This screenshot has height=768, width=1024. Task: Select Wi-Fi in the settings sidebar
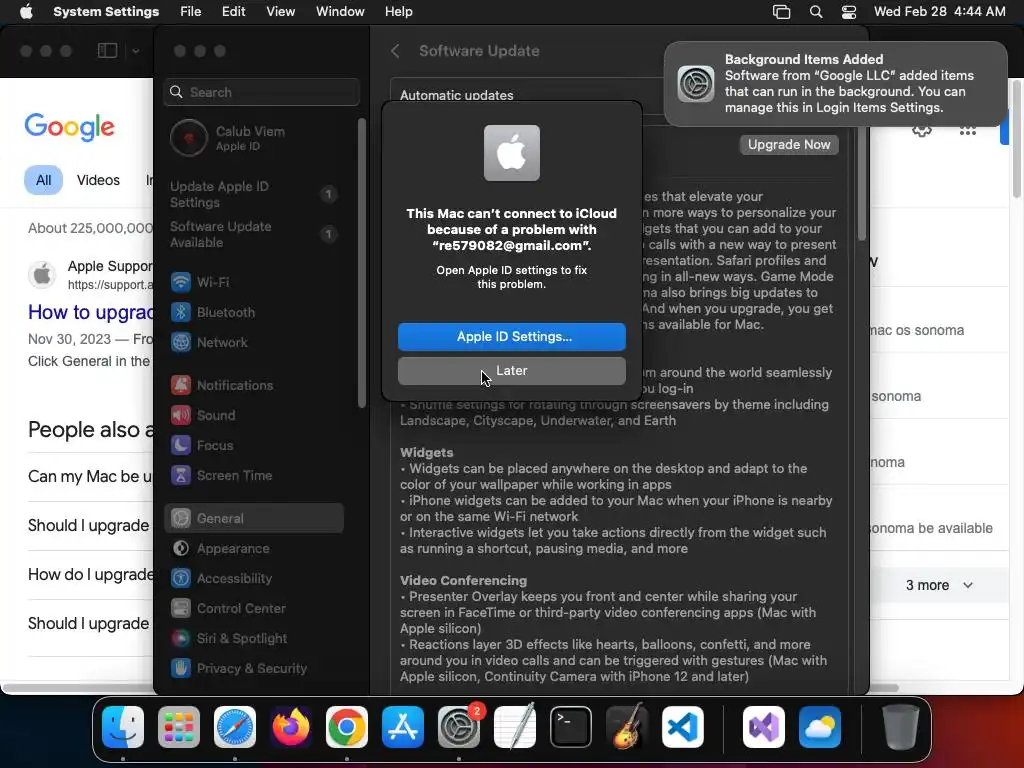[x=254, y=282]
